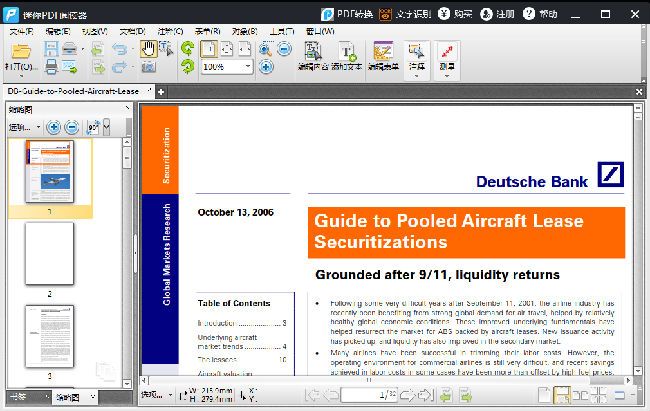Switch to the 书签 bookmarks panel tab
The image size is (650, 411).
29,397
